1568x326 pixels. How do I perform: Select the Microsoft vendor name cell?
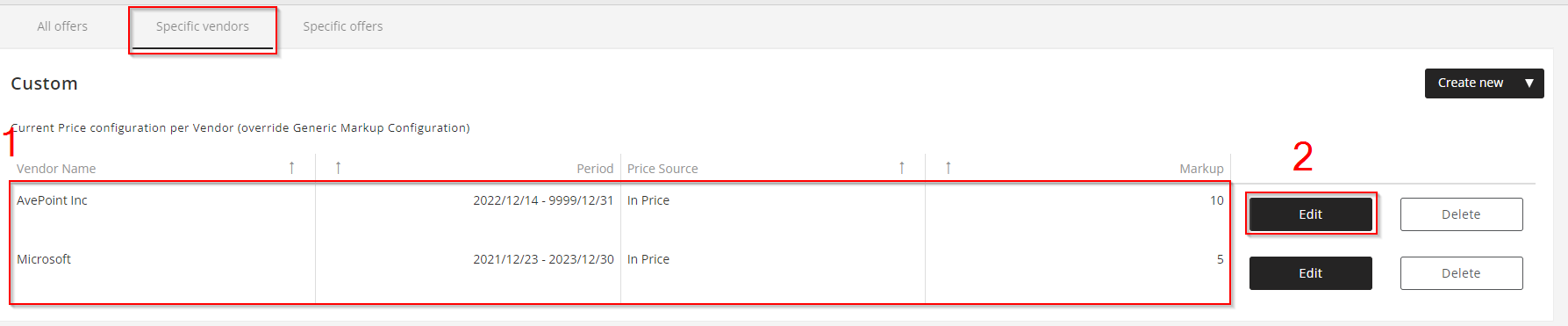click(44, 259)
